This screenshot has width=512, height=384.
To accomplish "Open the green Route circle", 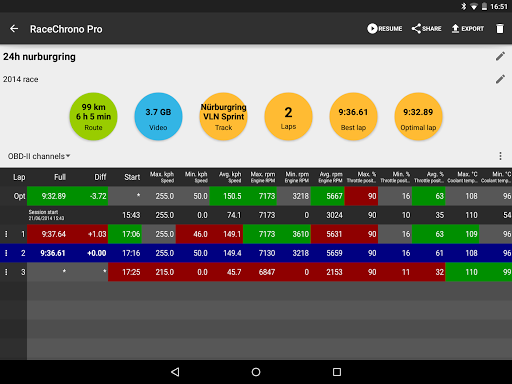I will pos(93,116).
